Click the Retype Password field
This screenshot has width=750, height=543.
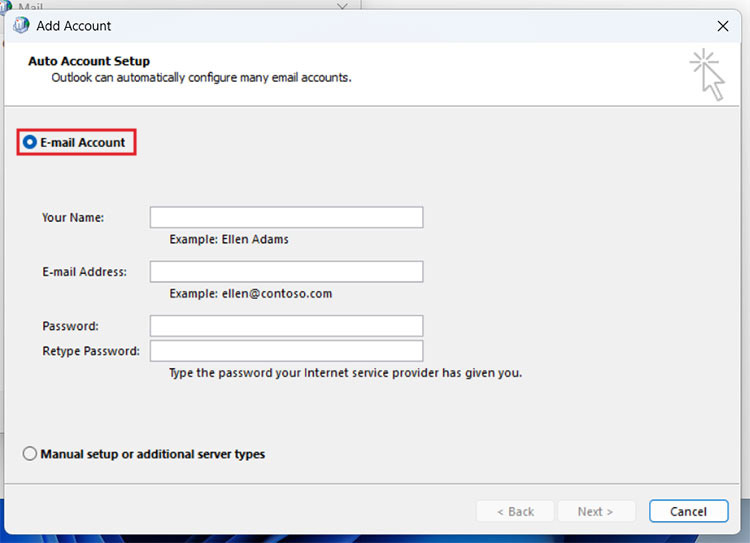(x=287, y=351)
